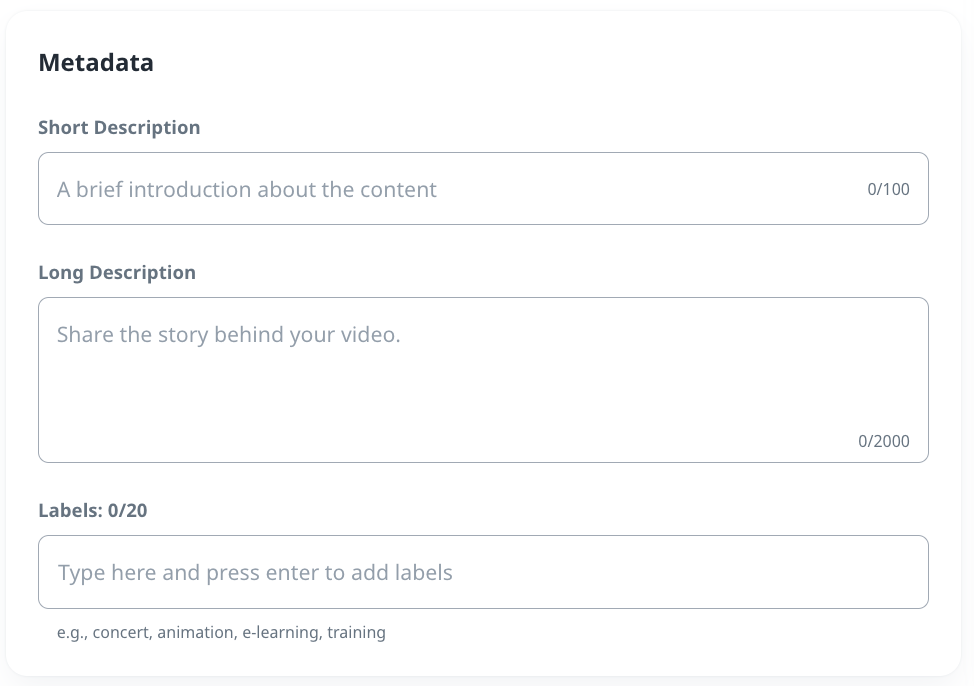The width and height of the screenshot is (974, 686).
Task: Click the word "e-learning" in the examples
Action: coord(280,632)
